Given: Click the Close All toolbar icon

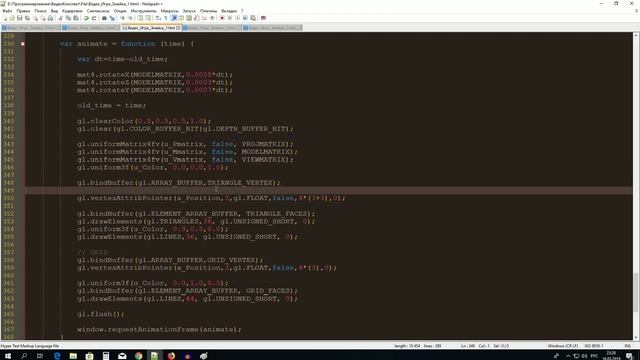Looking at the screenshot, I should (x=43, y=18).
